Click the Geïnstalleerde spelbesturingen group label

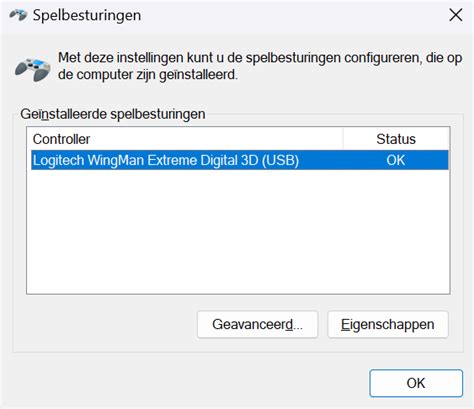click(113, 114)
